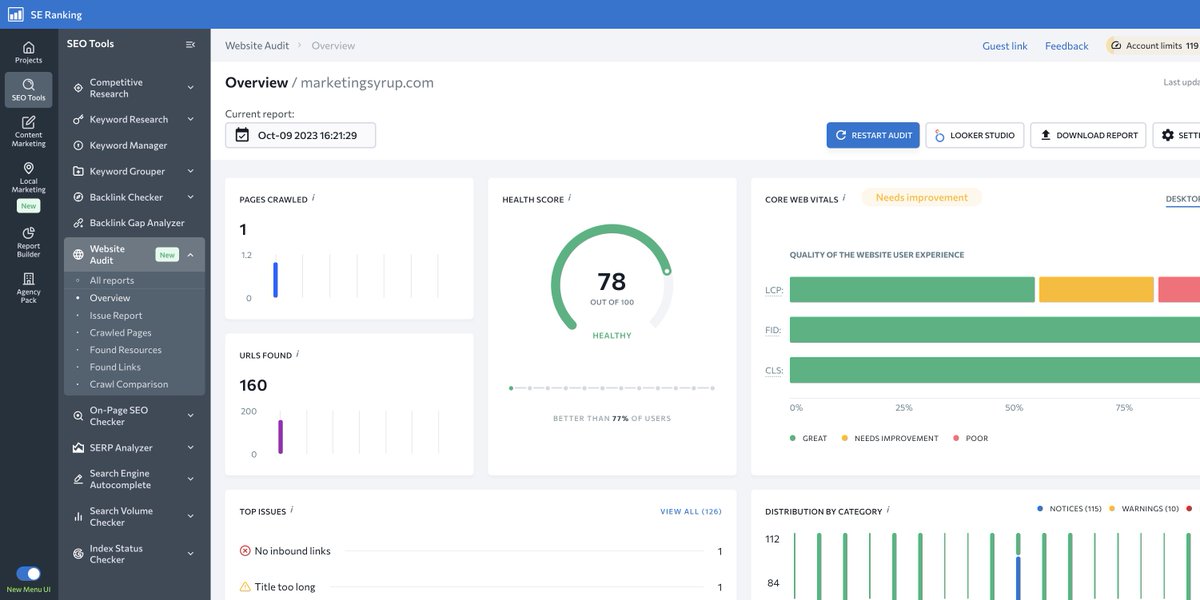Screen dimensions: 1200x600
Task: Click the Keyword Manager icon
Action: [78, 145]
